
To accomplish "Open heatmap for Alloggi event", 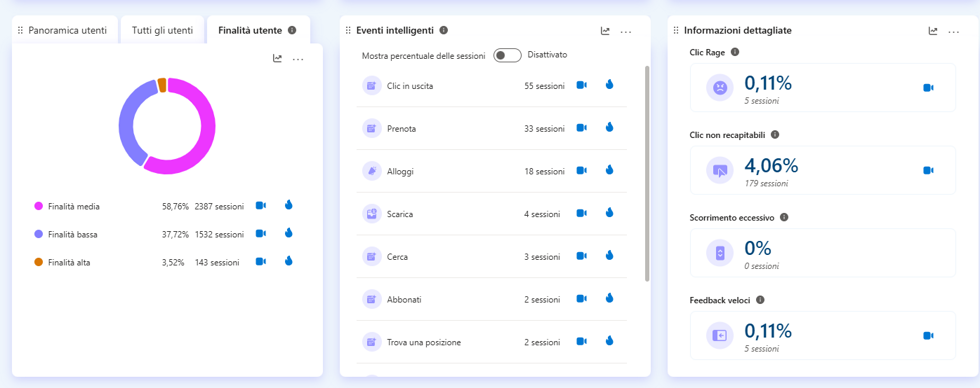I will tap(609, 169).
